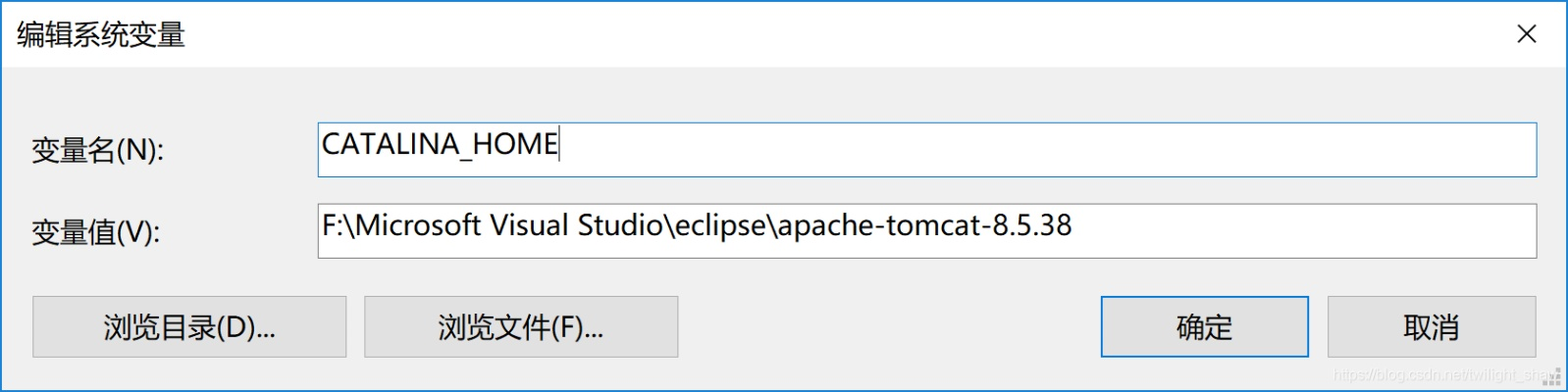Click the 变量名(N): label
The image size is (1568, 392).
click(x=98, y=151)
